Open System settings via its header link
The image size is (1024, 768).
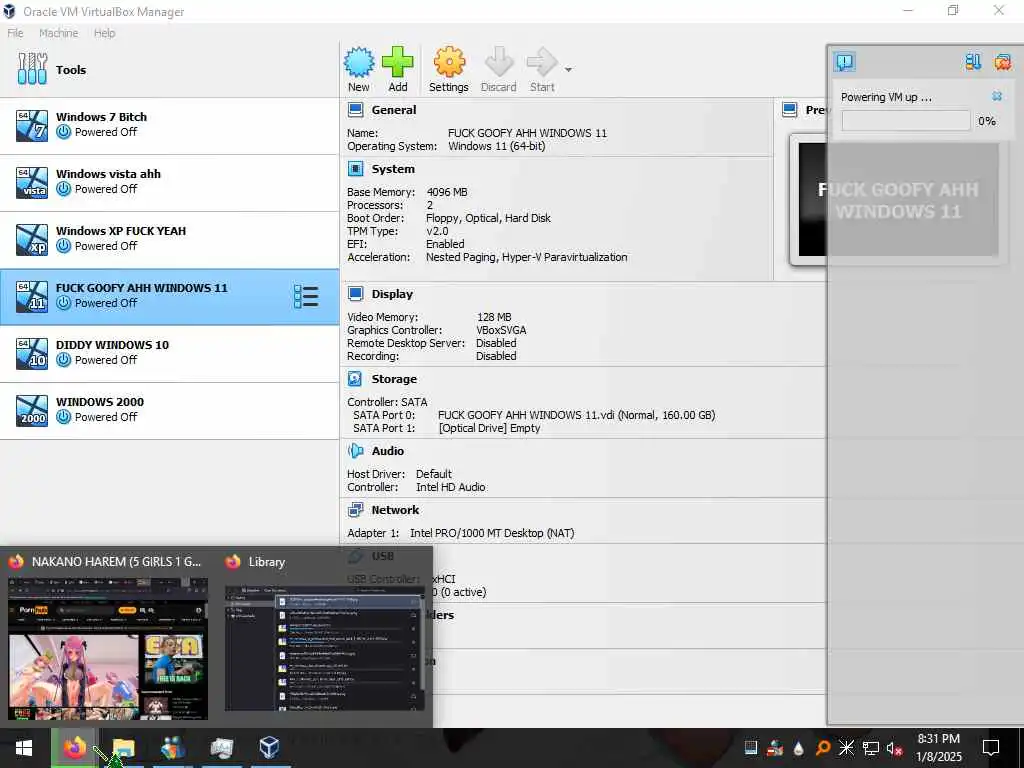tap(393, 169)
